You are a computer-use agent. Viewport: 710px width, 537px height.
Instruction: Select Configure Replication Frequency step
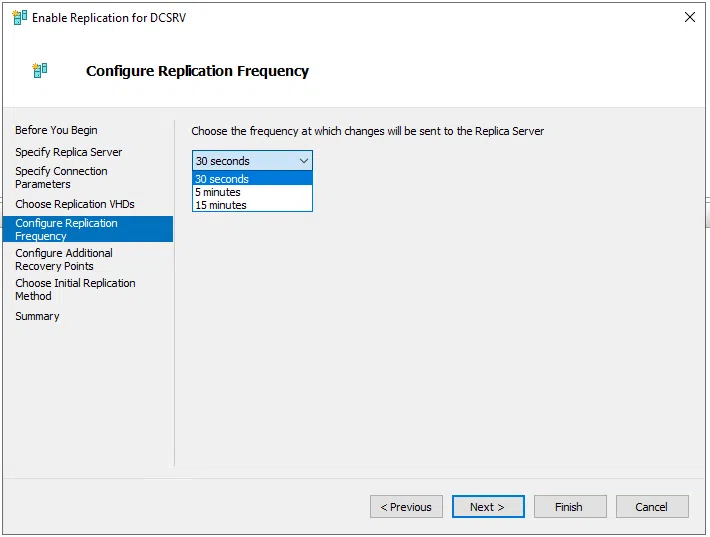pyautogui.click(x=66, y=229)
